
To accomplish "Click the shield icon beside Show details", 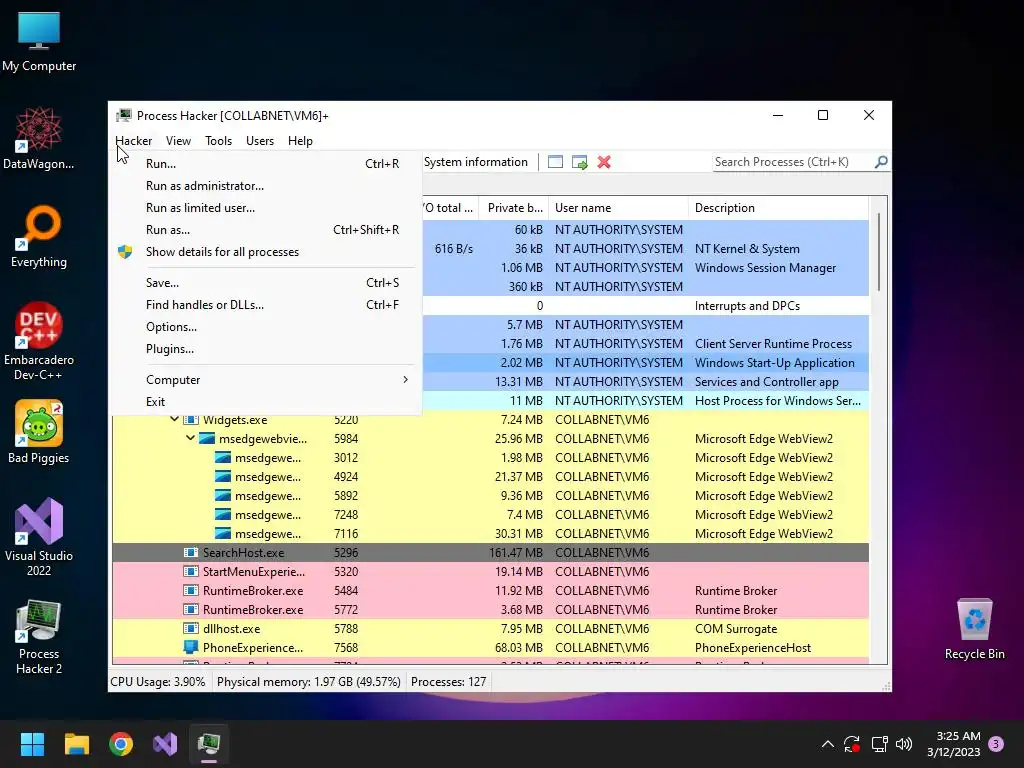I will (125, 252).
